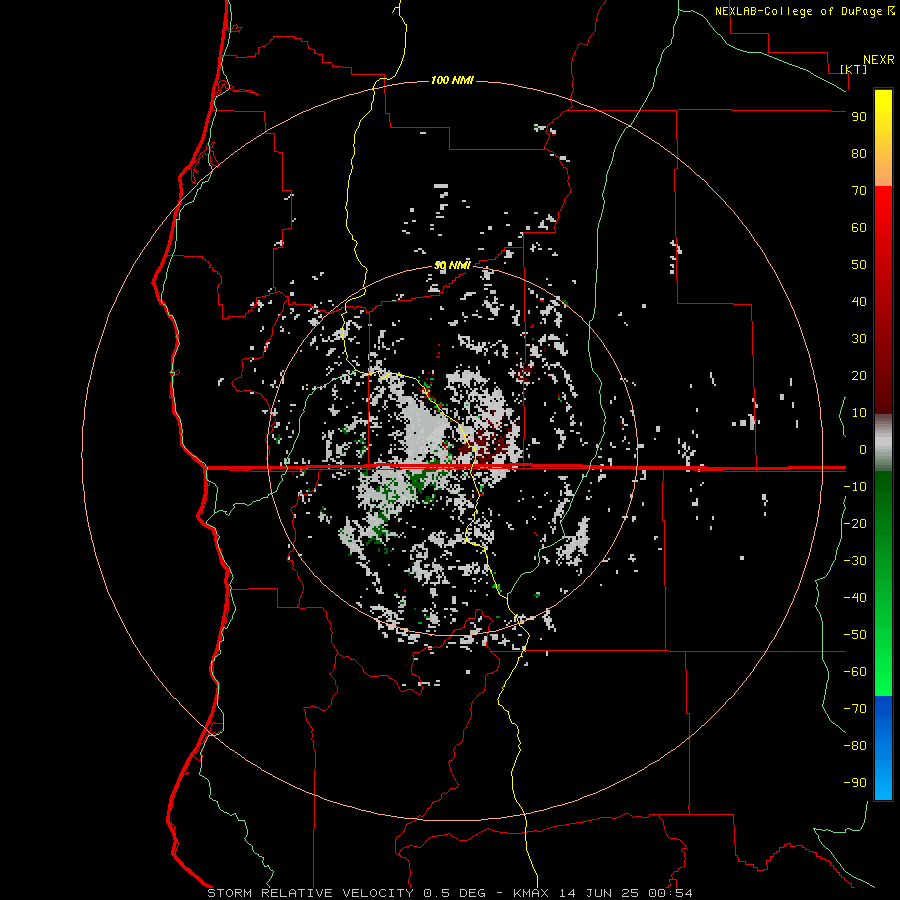
Task: Click the NEXR label above the color bar
Action: pyautogui.click(x=879, y=60)
